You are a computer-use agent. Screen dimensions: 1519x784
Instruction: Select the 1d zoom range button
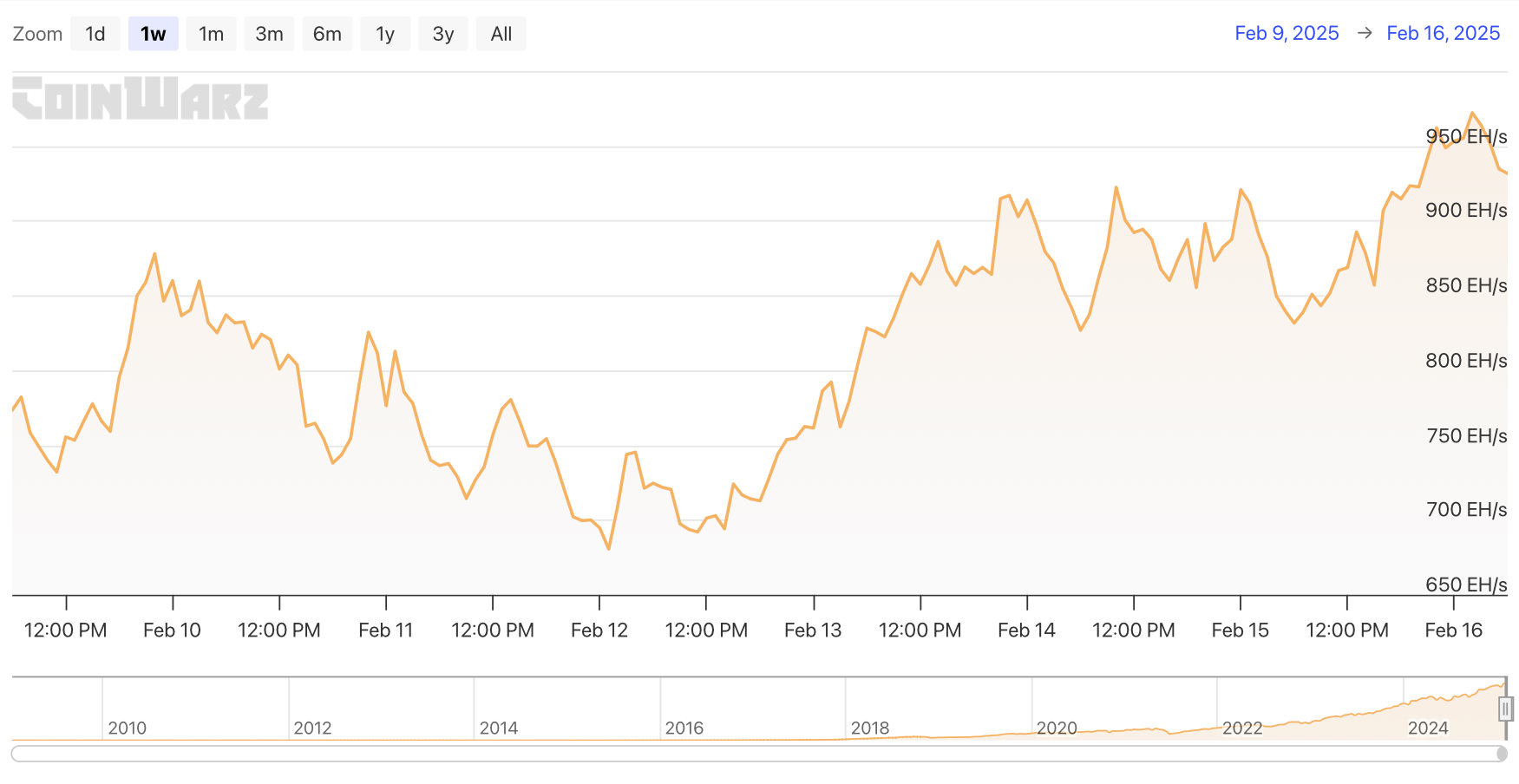(x=95, y=34)
